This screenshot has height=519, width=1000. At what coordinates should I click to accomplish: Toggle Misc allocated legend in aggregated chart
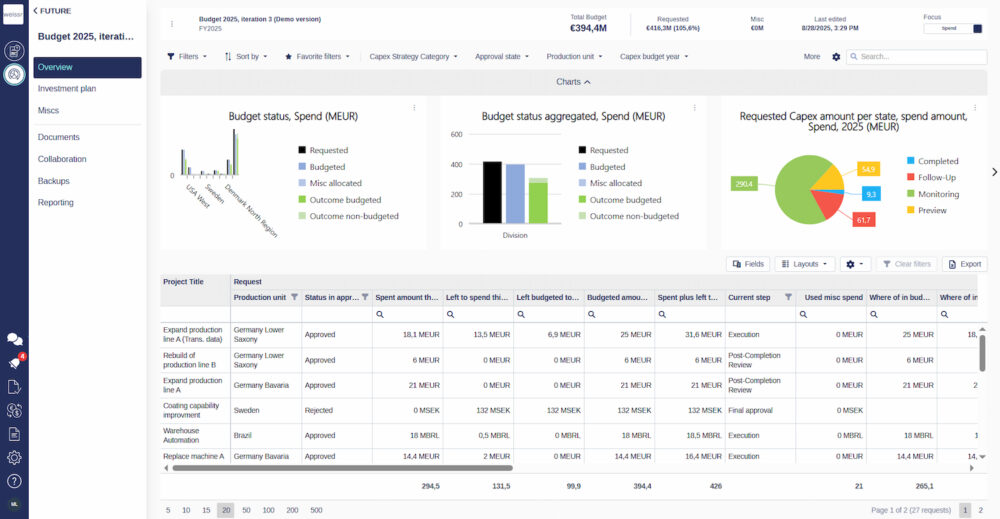pyautogui.click(x=615, y=183)
